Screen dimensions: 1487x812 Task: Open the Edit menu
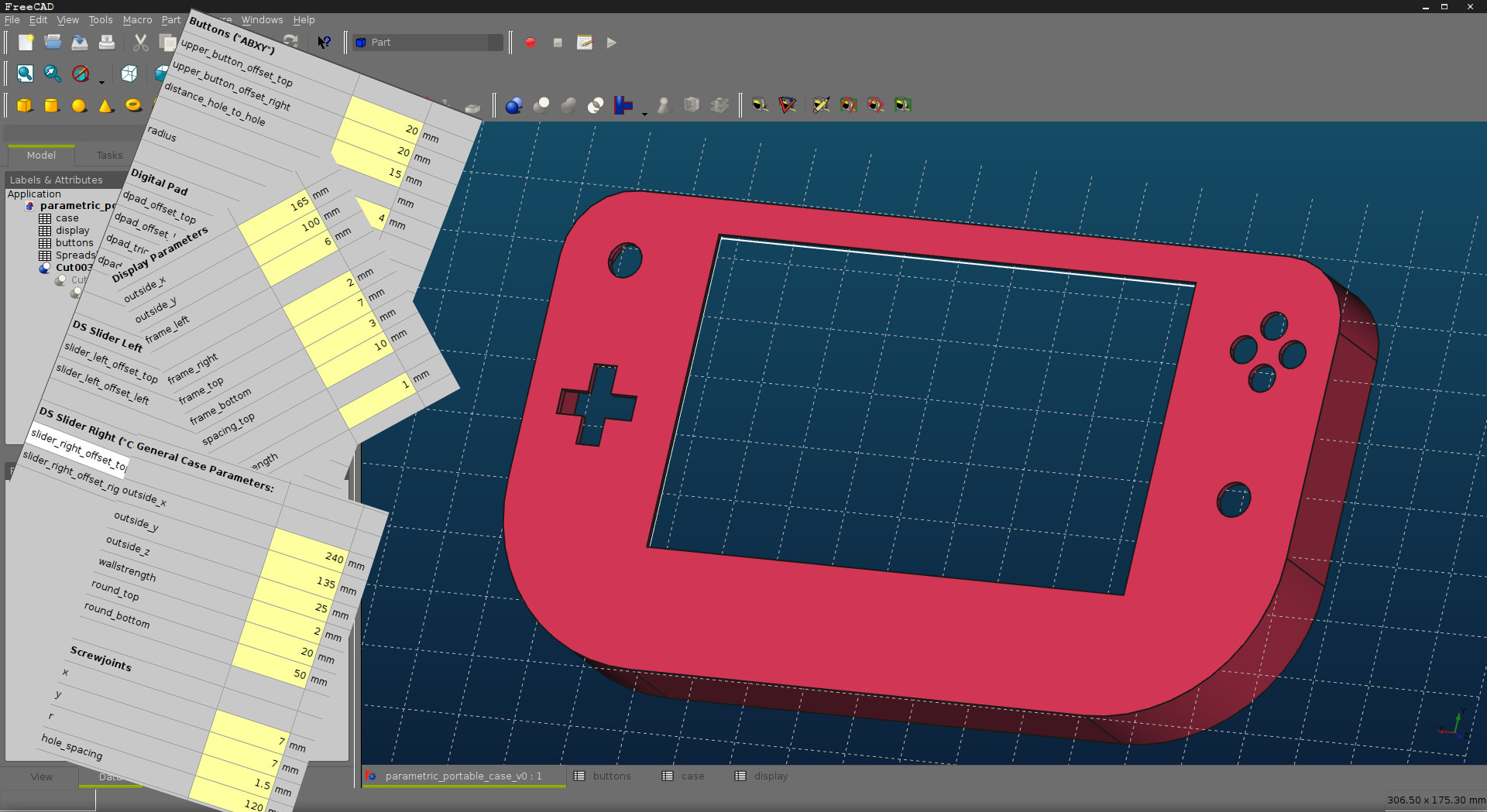click(x=38, y=20)
